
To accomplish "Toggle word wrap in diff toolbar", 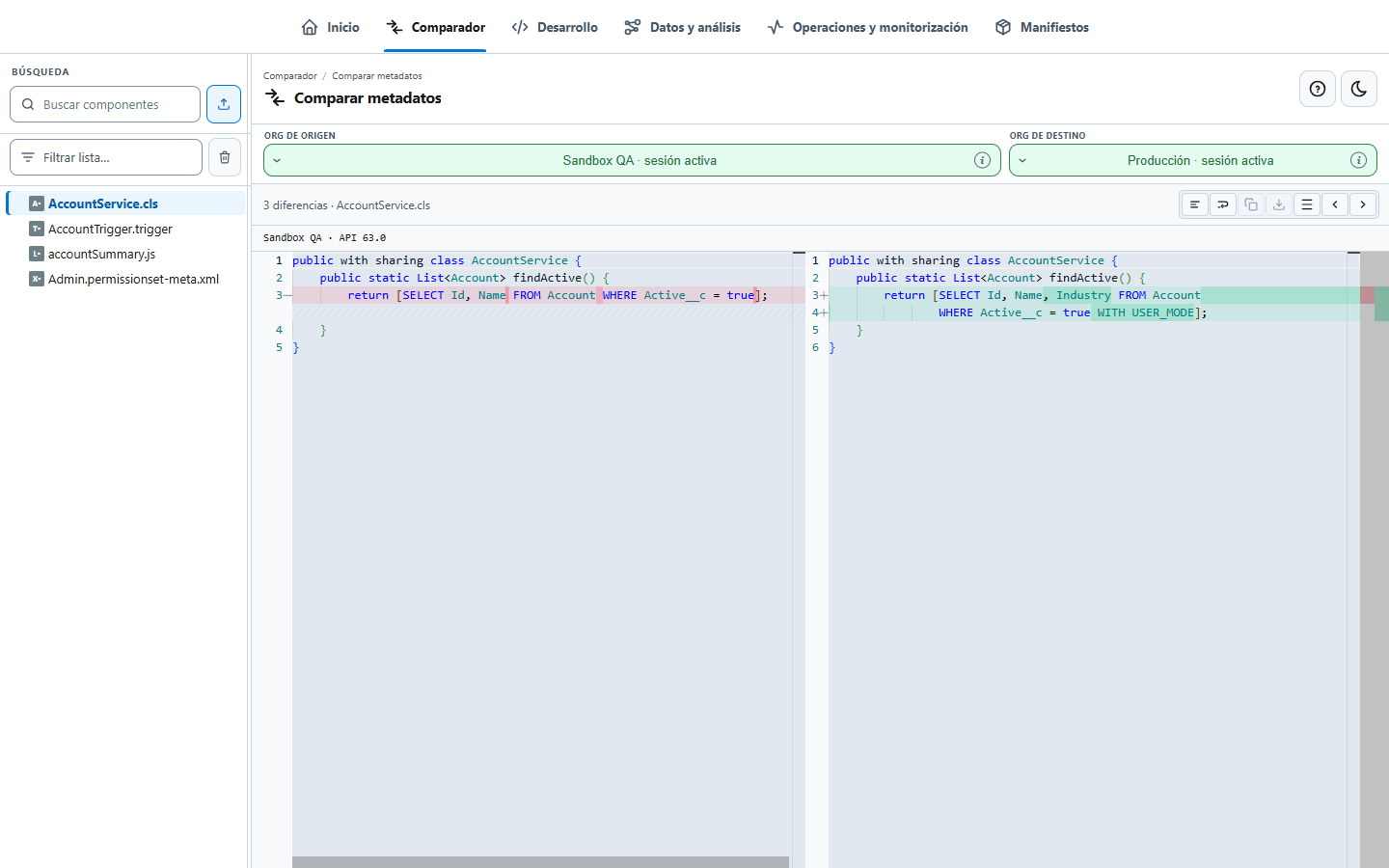I will [x=1223, y=204].
